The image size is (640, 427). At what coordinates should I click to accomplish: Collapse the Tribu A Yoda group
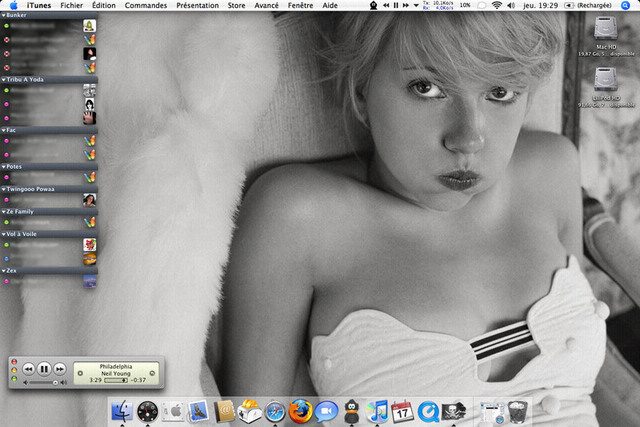[4, 80]
